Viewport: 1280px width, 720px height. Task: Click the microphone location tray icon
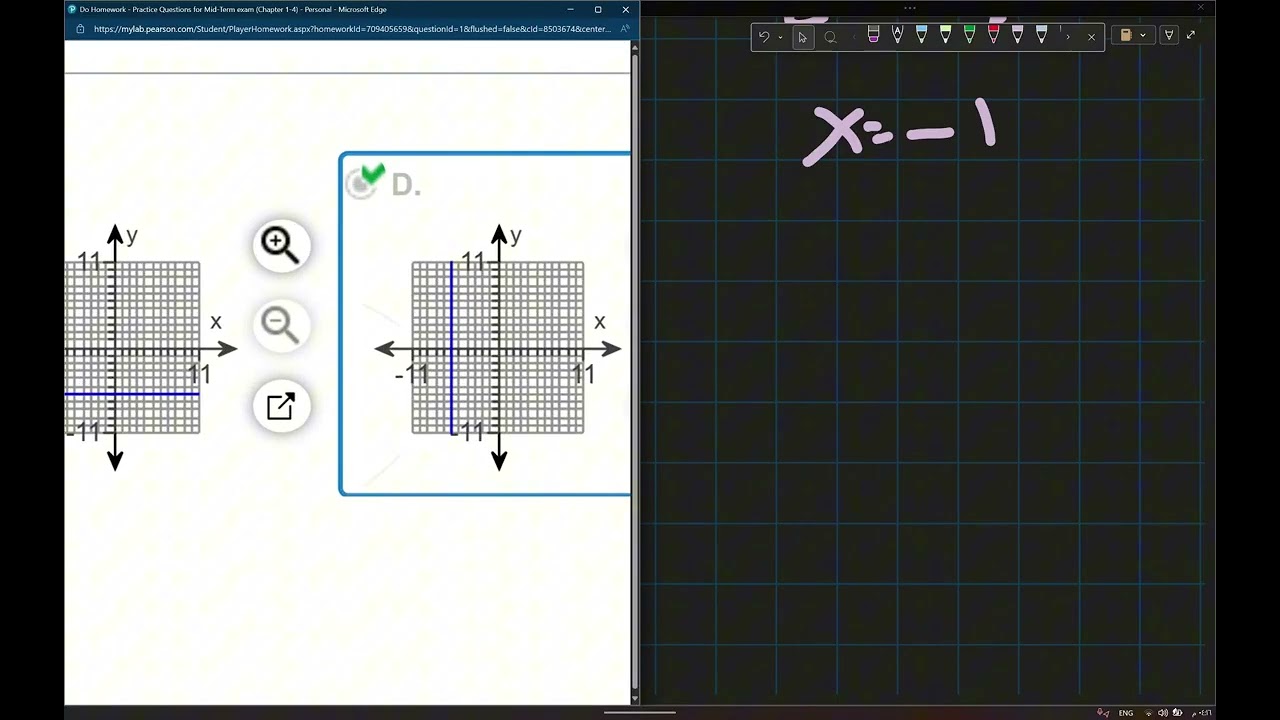point(1102,713)
